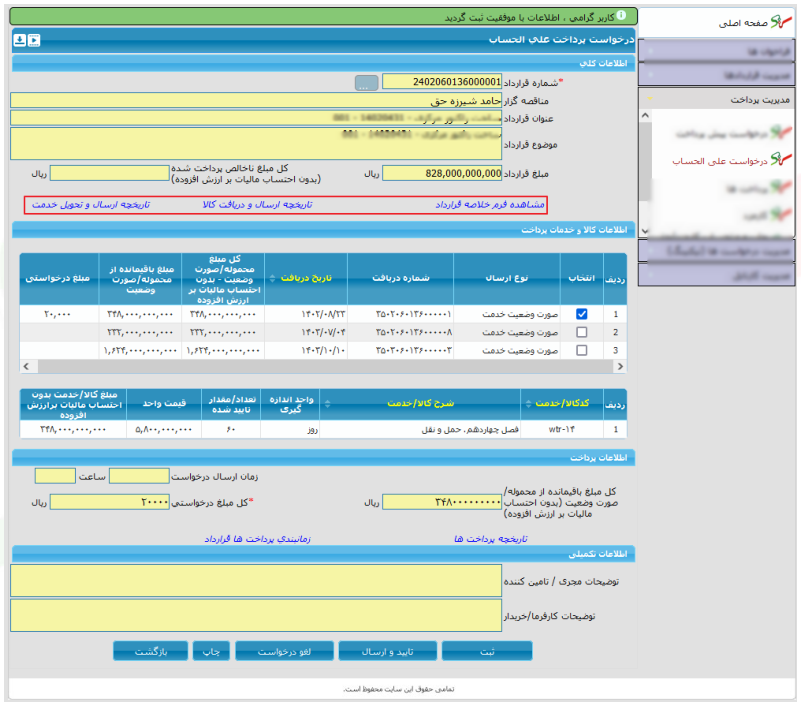801x706 pixels.
Task: Click the sort arrows on کدکالا/خدمت column
Action: [528, 404]
